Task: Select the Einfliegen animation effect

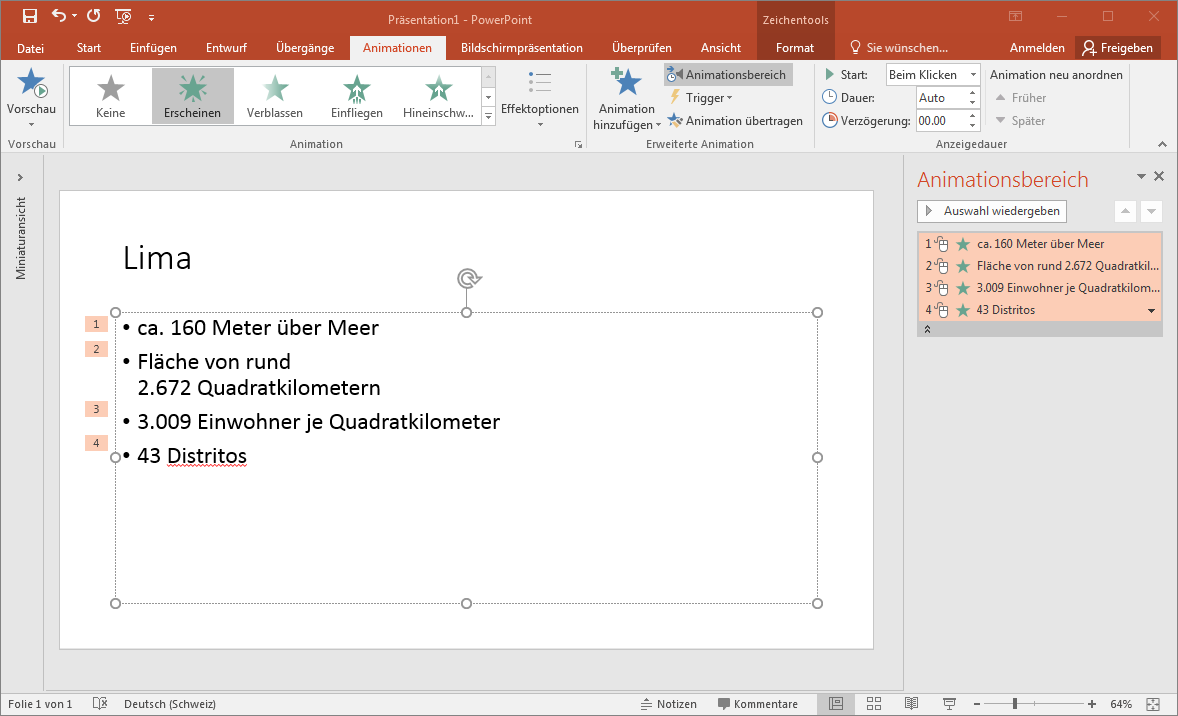Action: [356, 96]
